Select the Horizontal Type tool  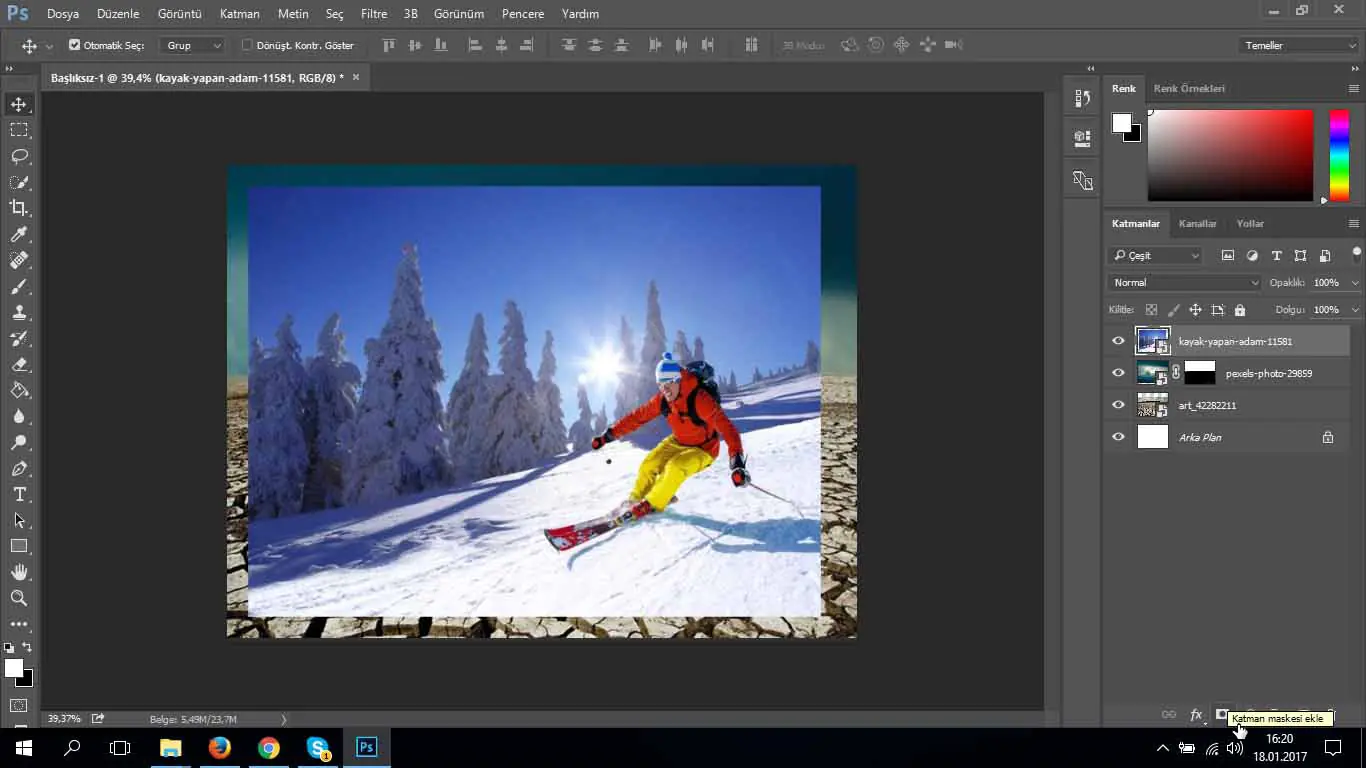19,494
